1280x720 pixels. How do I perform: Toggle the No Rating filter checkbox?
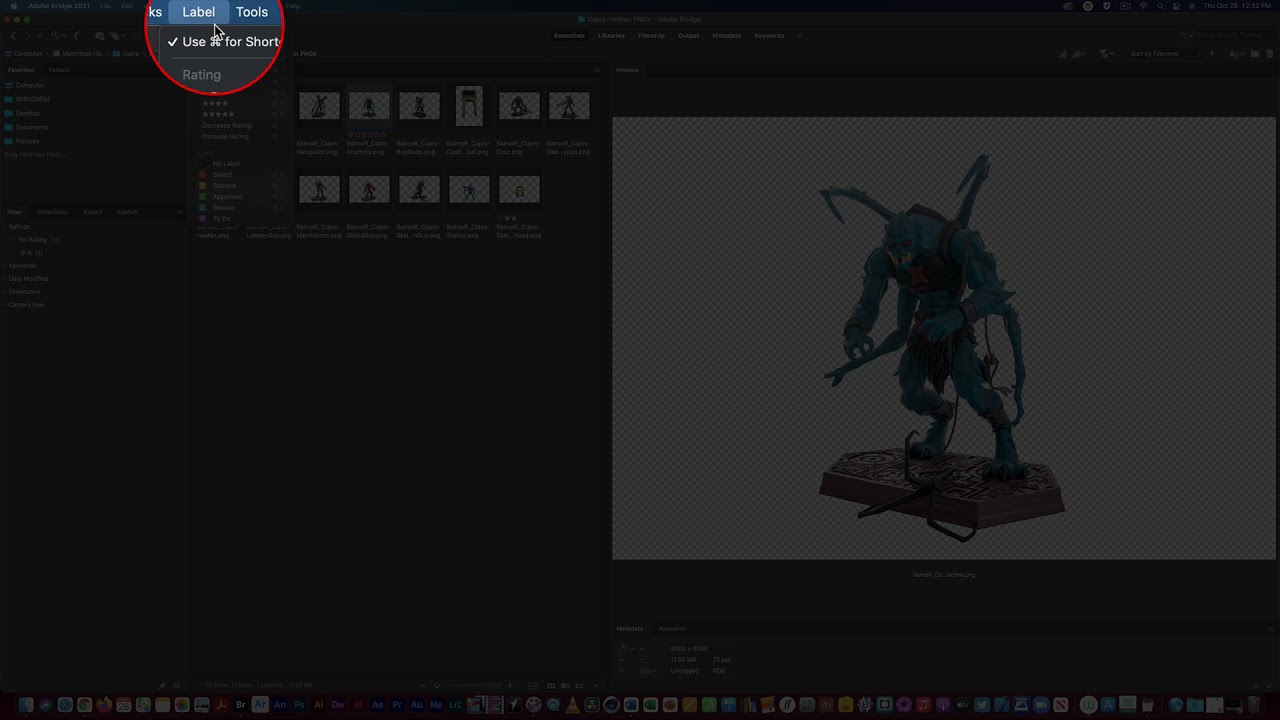point(13,240)
